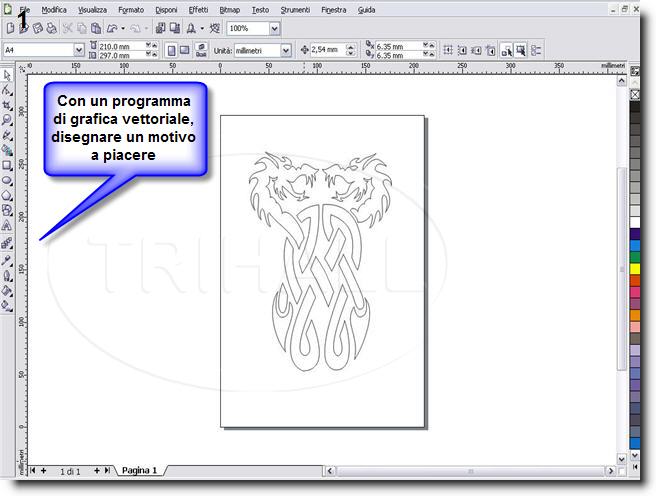Switch to the Pagina 1 tab
The width and height of the screenshot is (656, 496).
tap(139, 470)
